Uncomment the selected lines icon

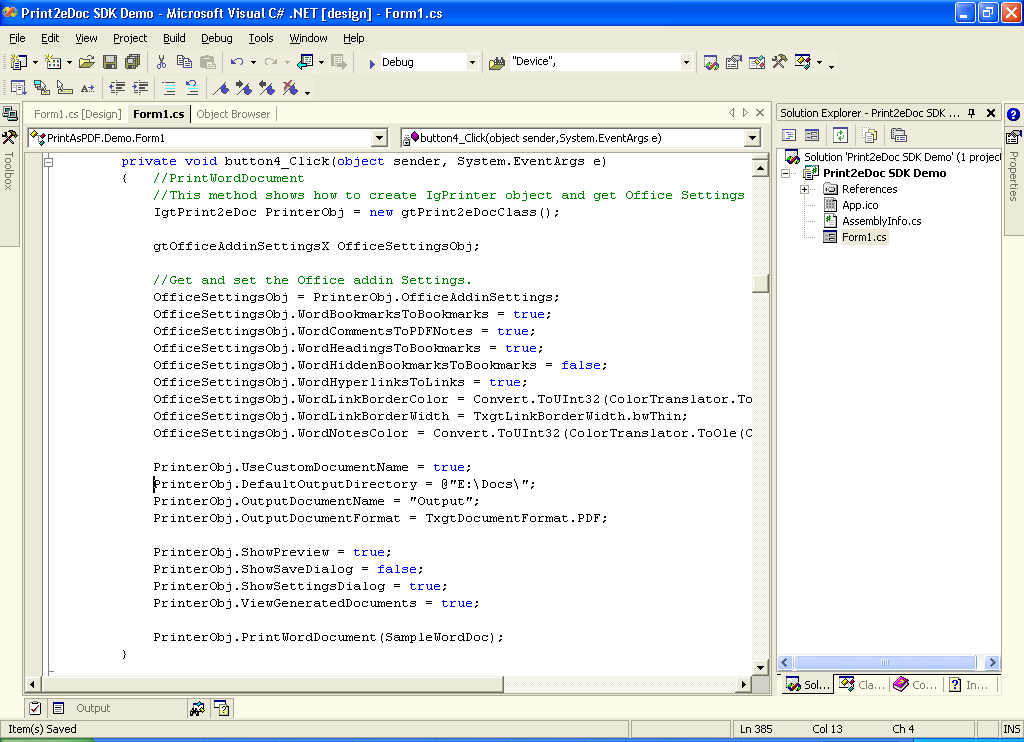191,88
